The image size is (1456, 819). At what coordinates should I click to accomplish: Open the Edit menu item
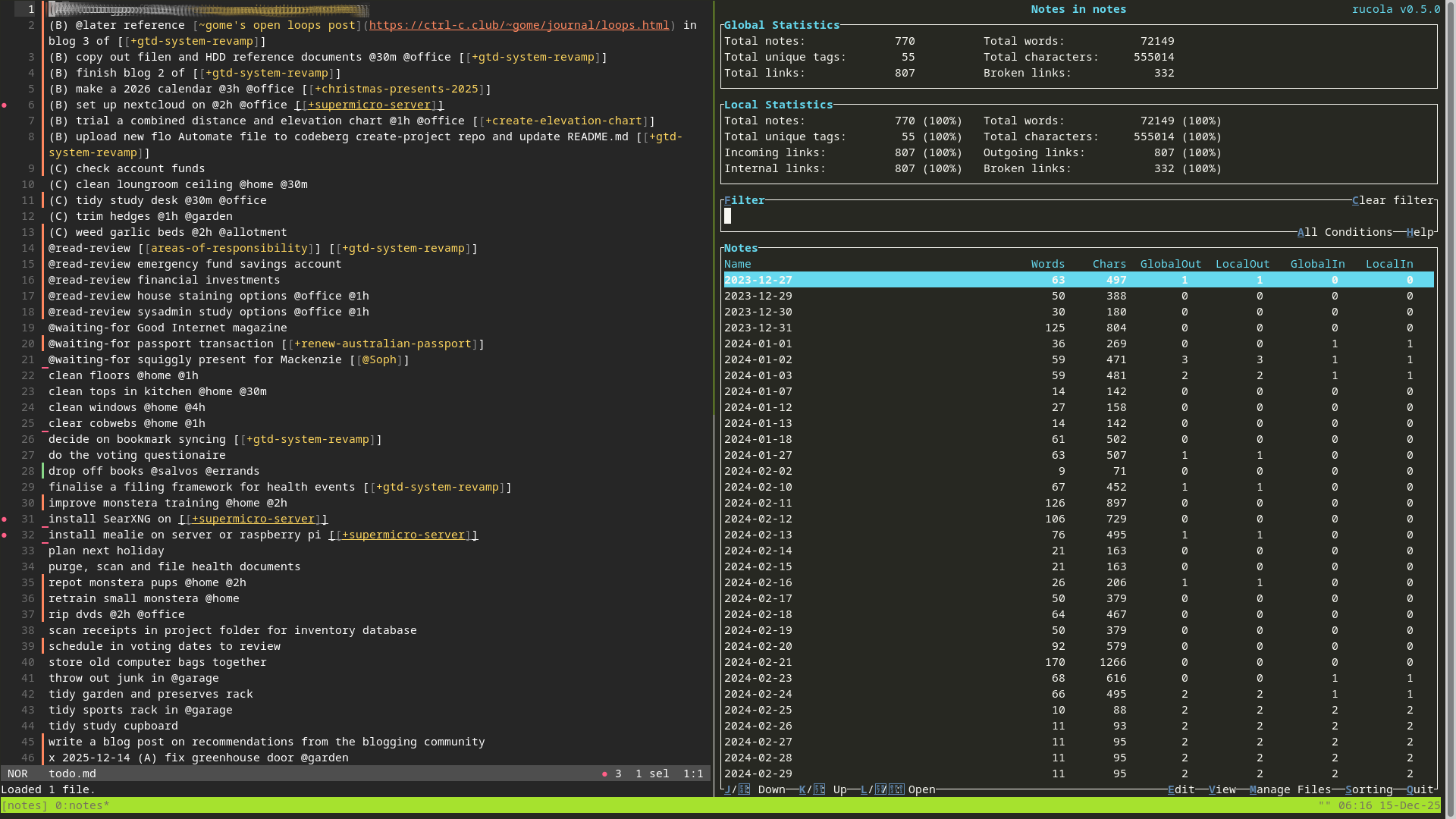pyautogui.click(x=1181, y=790)
